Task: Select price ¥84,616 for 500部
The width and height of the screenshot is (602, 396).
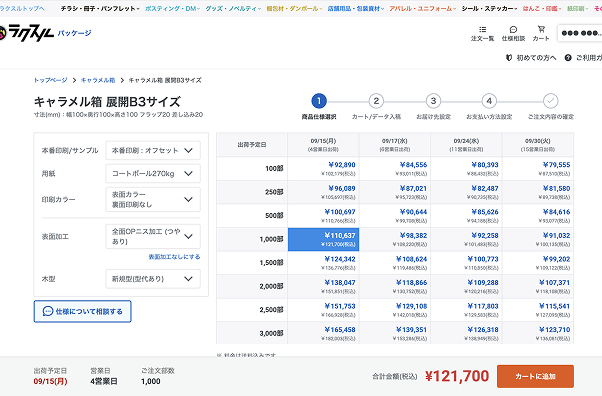Action: point(538,216)
